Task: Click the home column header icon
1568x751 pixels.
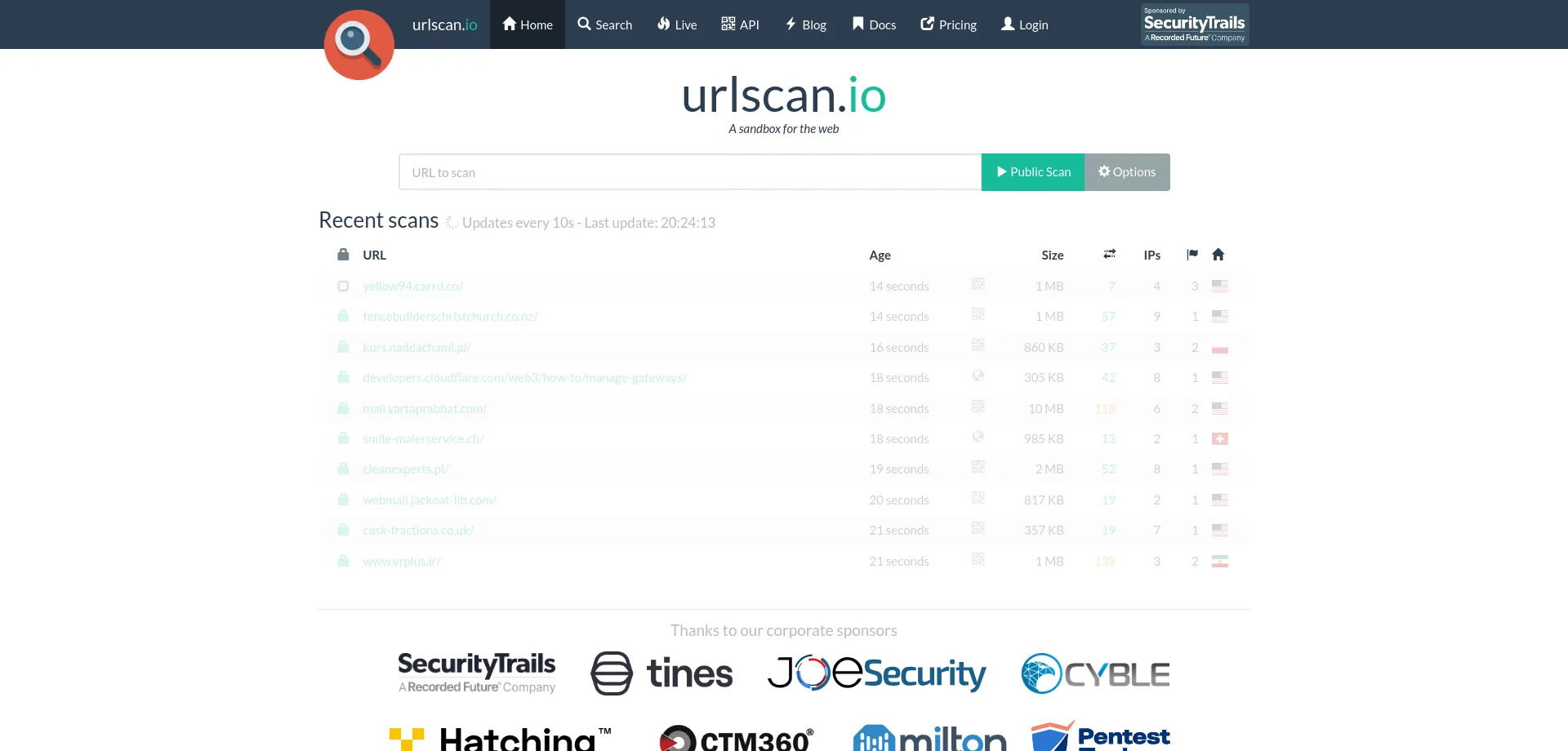Action: [1218, 255]
